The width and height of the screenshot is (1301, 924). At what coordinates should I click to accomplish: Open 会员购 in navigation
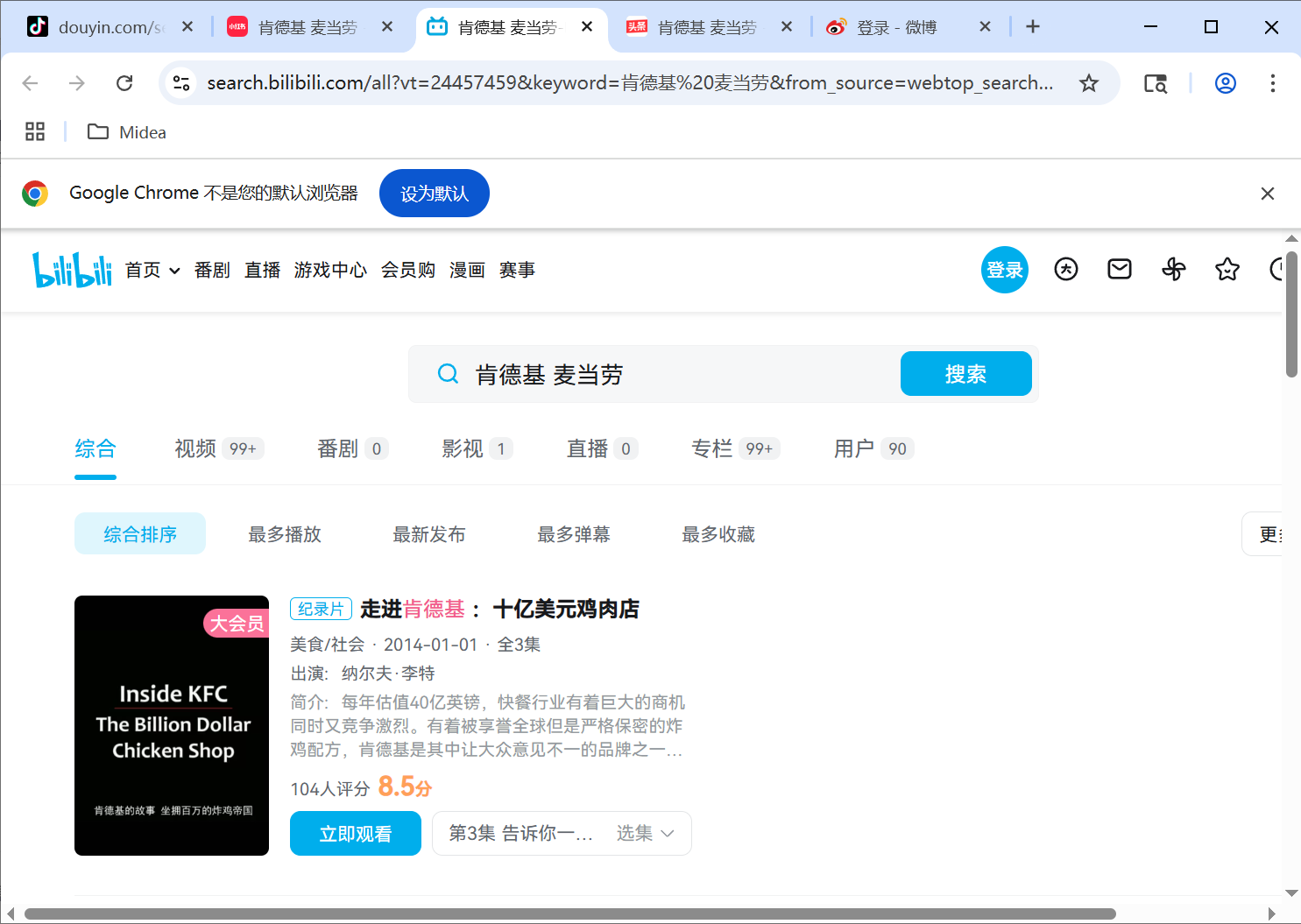(408, 270)
